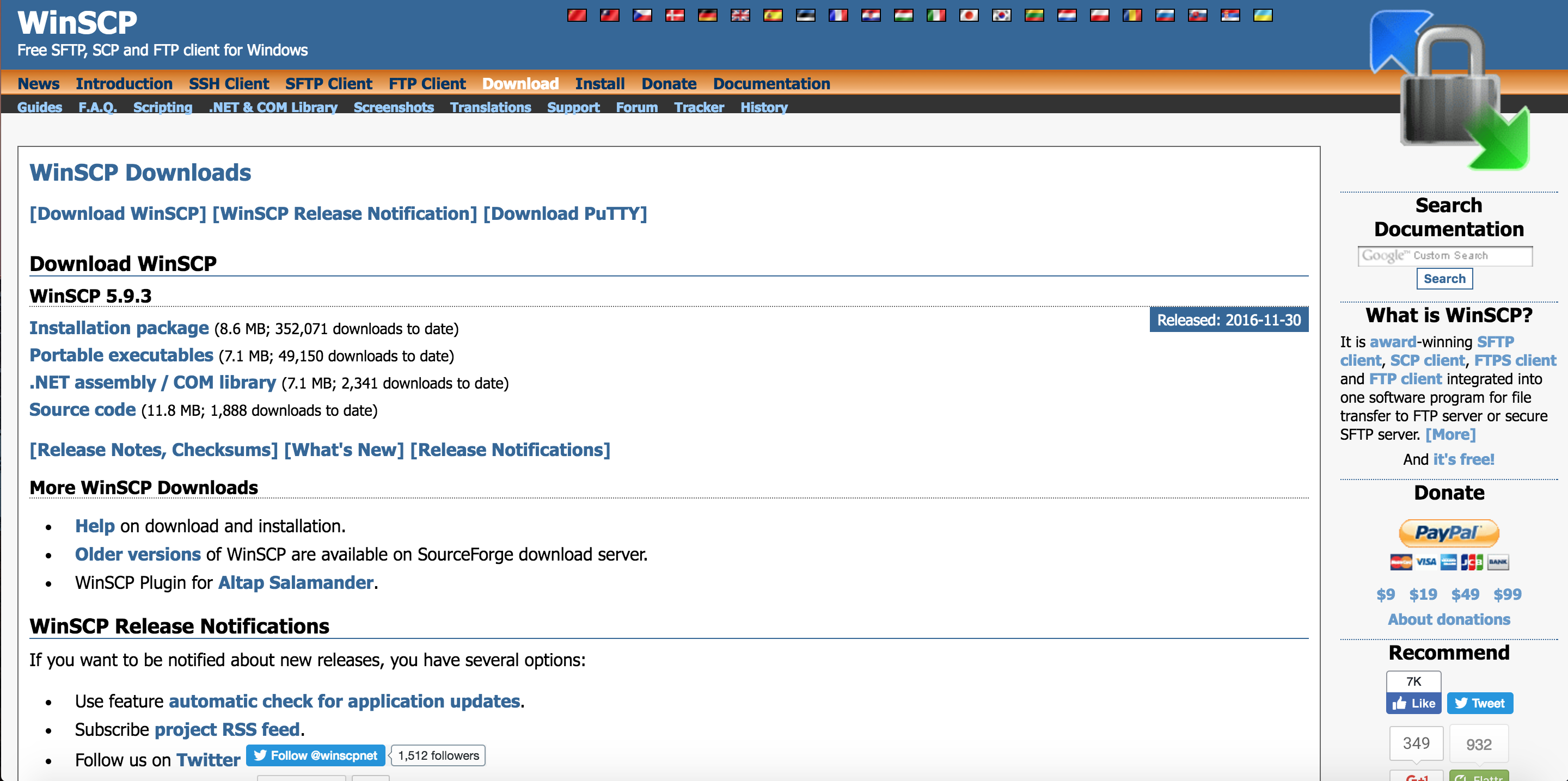
Task: Click the Search documentation button
Action: pos(1444,279)
